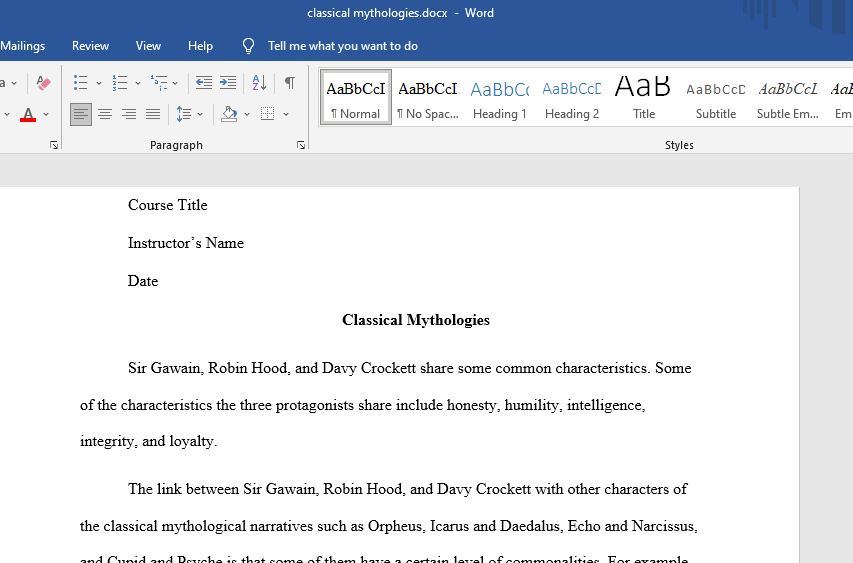Open shading color dropdown arrow
Viewport: 853px width, 563px height.
247,114
